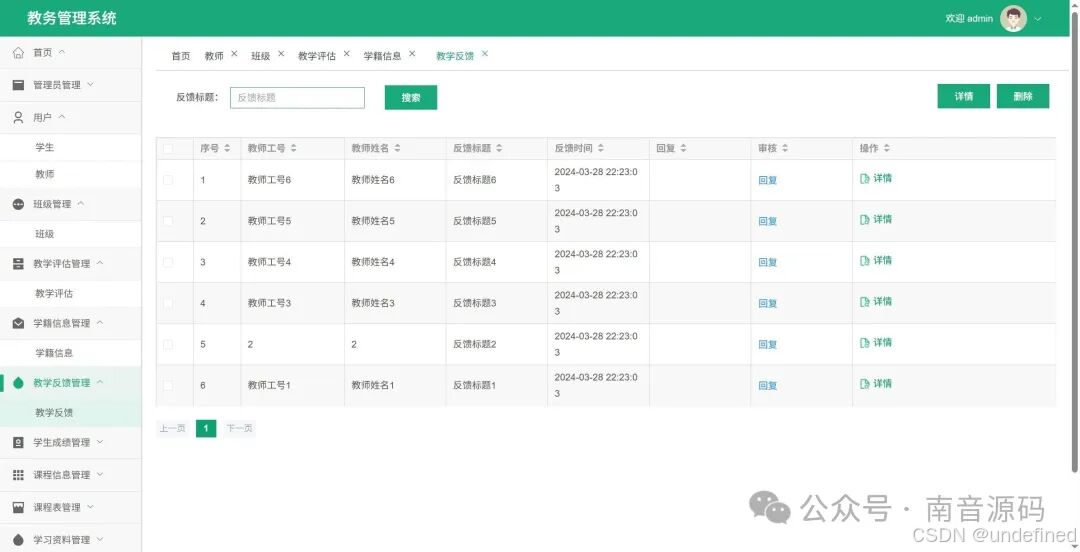This screenshot has width=1080, height=552.
Task: Click the 学籍信息管理 envelope icon
Action: coord(19,323)
